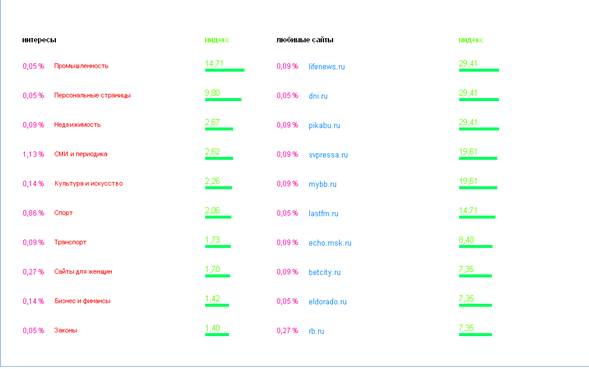Select the Промышленность interest

[81, 66]
